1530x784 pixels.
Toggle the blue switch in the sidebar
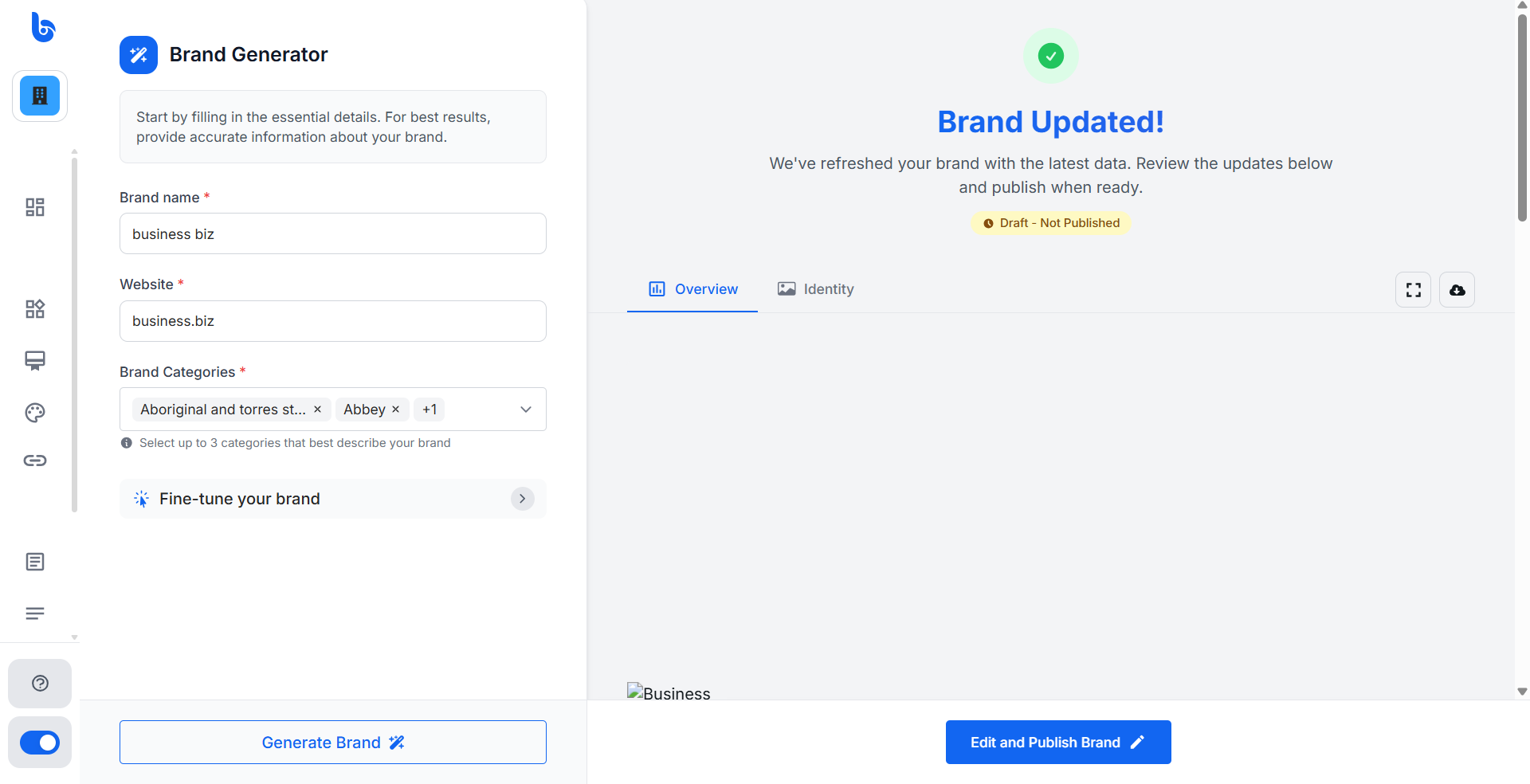[x=40, y=743]
